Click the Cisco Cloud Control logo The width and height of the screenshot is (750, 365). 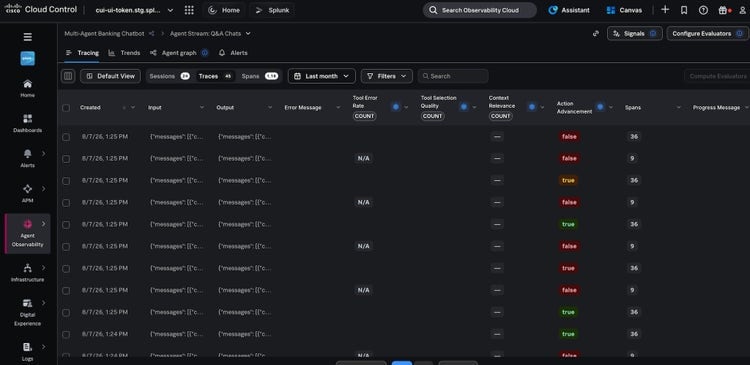41,10
